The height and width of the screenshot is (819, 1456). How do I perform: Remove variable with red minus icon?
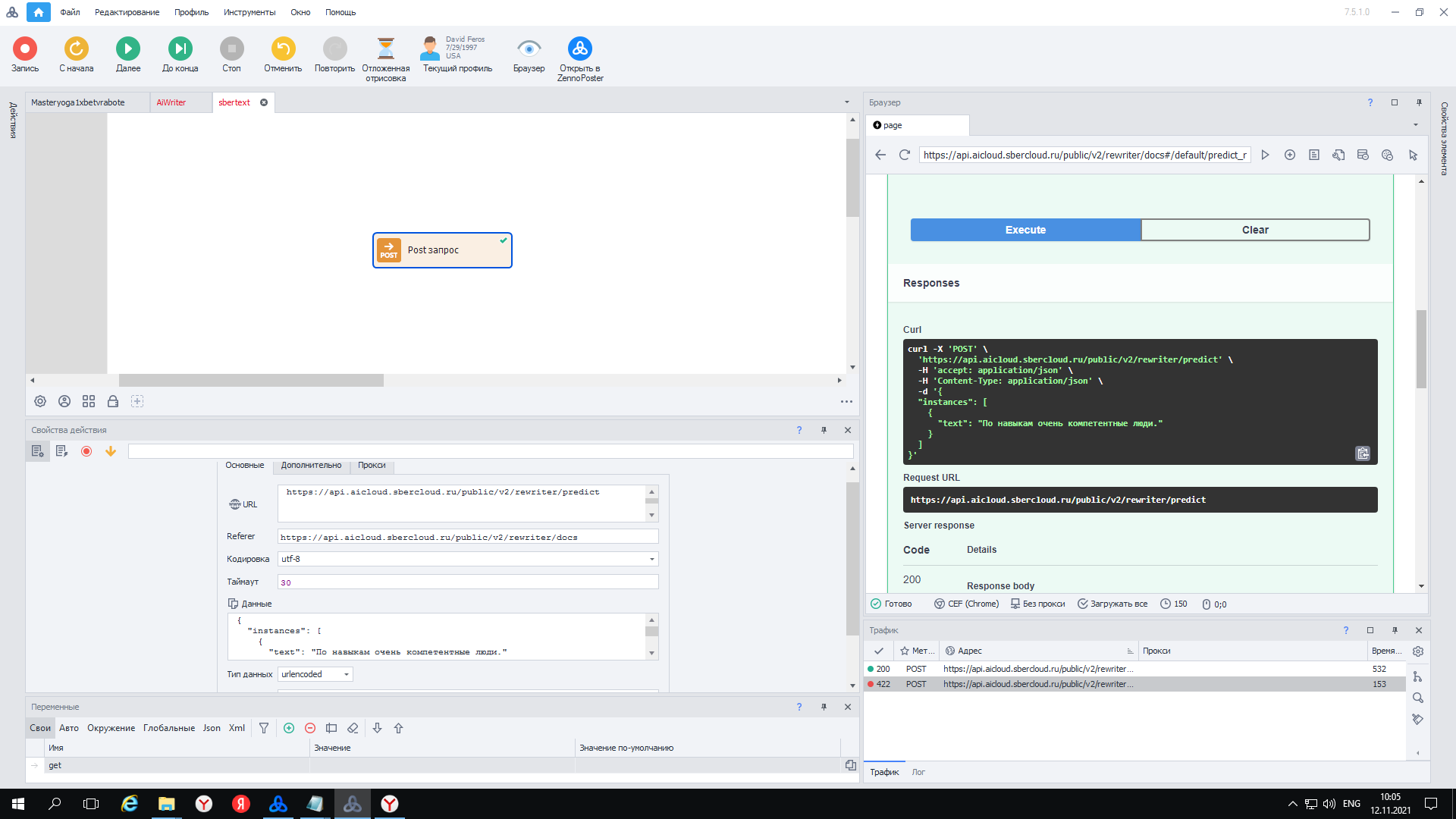click(x=310, y=728)
